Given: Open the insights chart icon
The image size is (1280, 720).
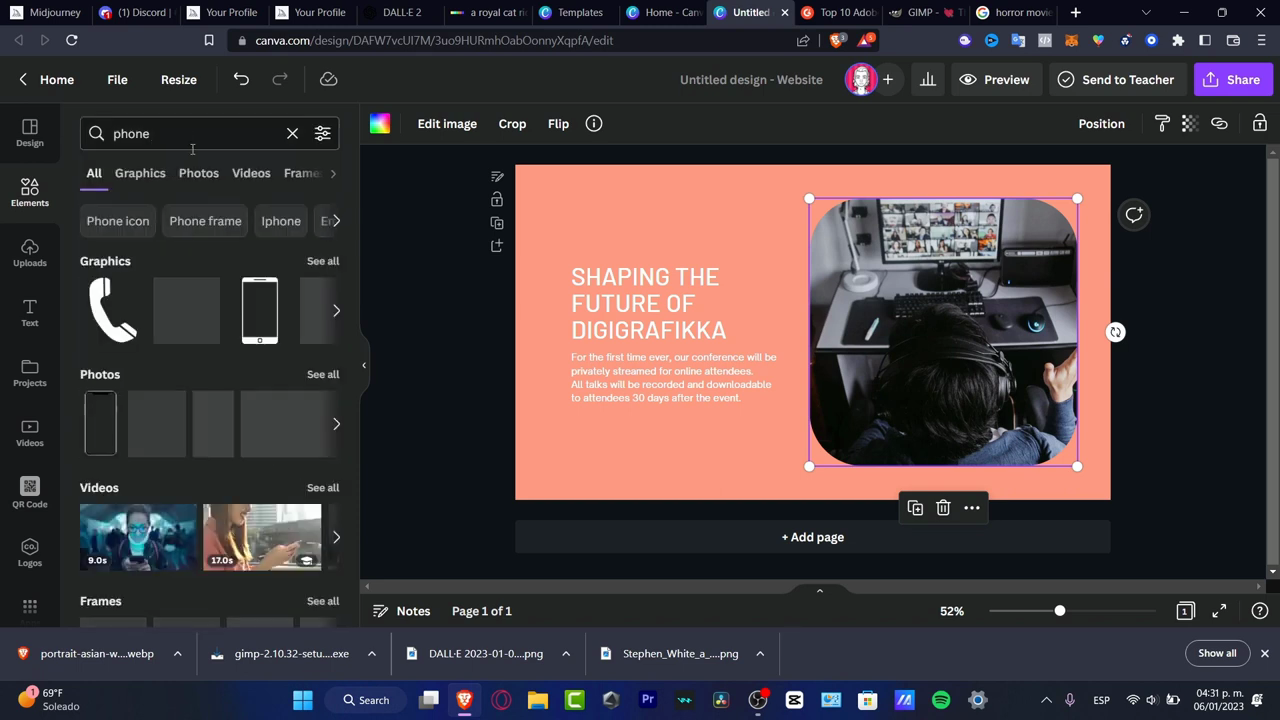Looking at the screenshot, I should [x=928, y=79].
